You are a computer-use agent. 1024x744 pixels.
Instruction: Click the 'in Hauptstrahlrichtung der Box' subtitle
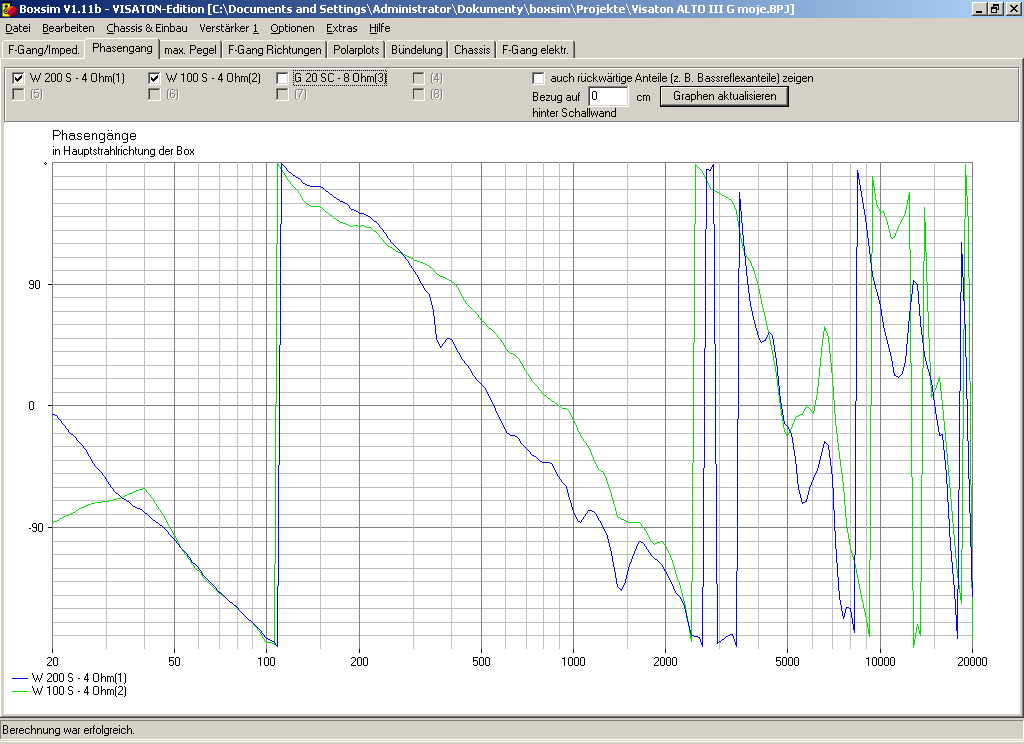123,151
